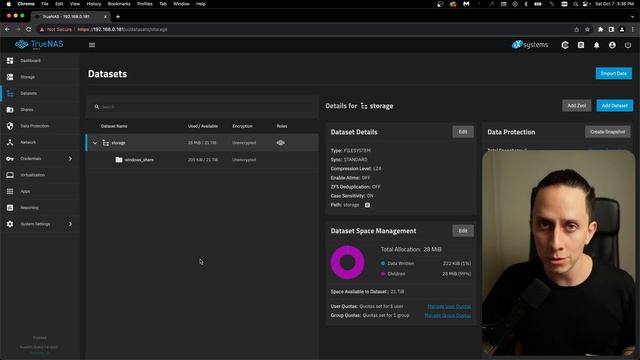Click the Import Data button
Image resolution: width=640 pixels, height=360 pixels.
(613, 73)
